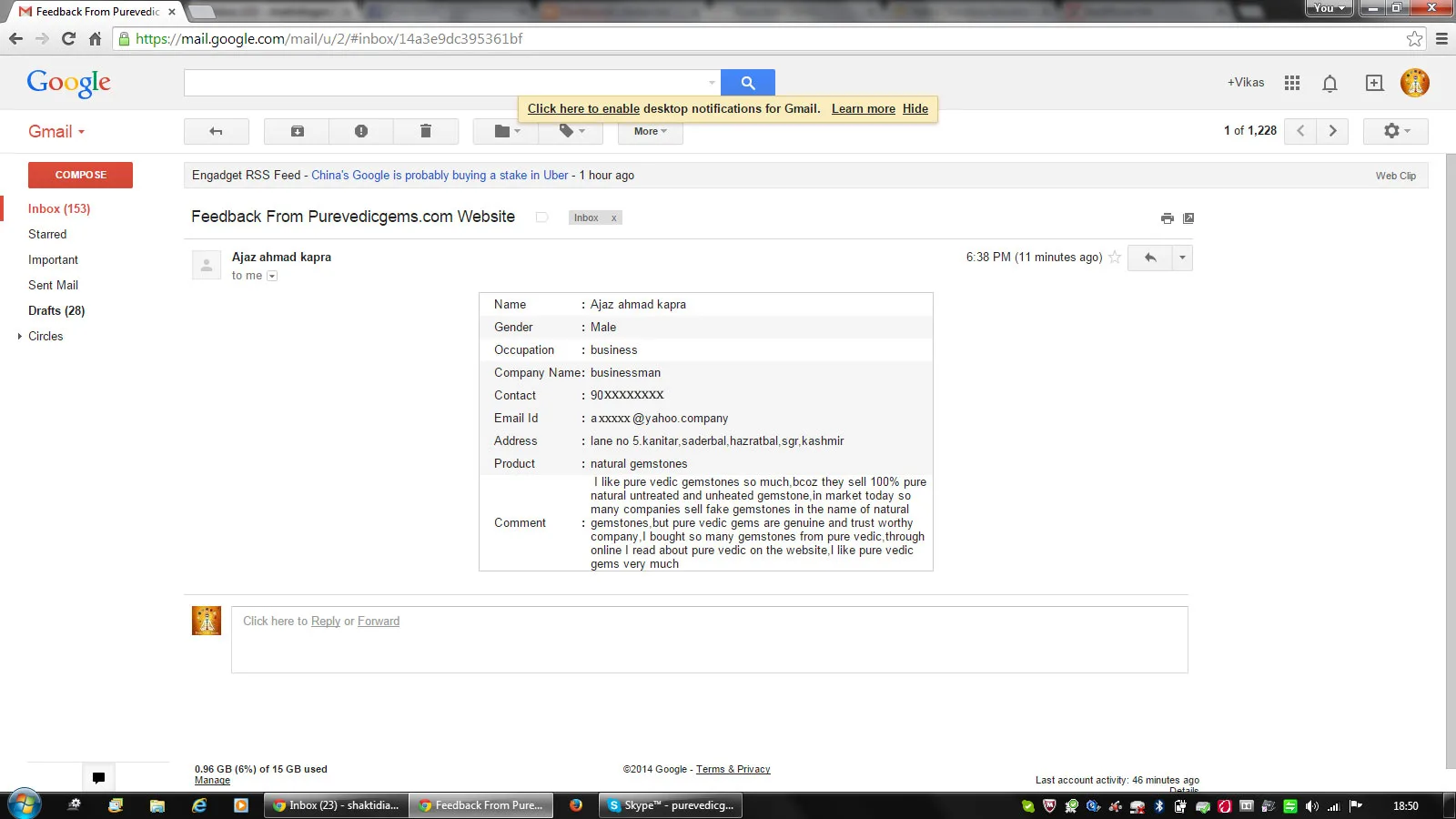Toggle the importance marker beside the subject
Viewport: 1456px width, 819px height.
(542, 217)
